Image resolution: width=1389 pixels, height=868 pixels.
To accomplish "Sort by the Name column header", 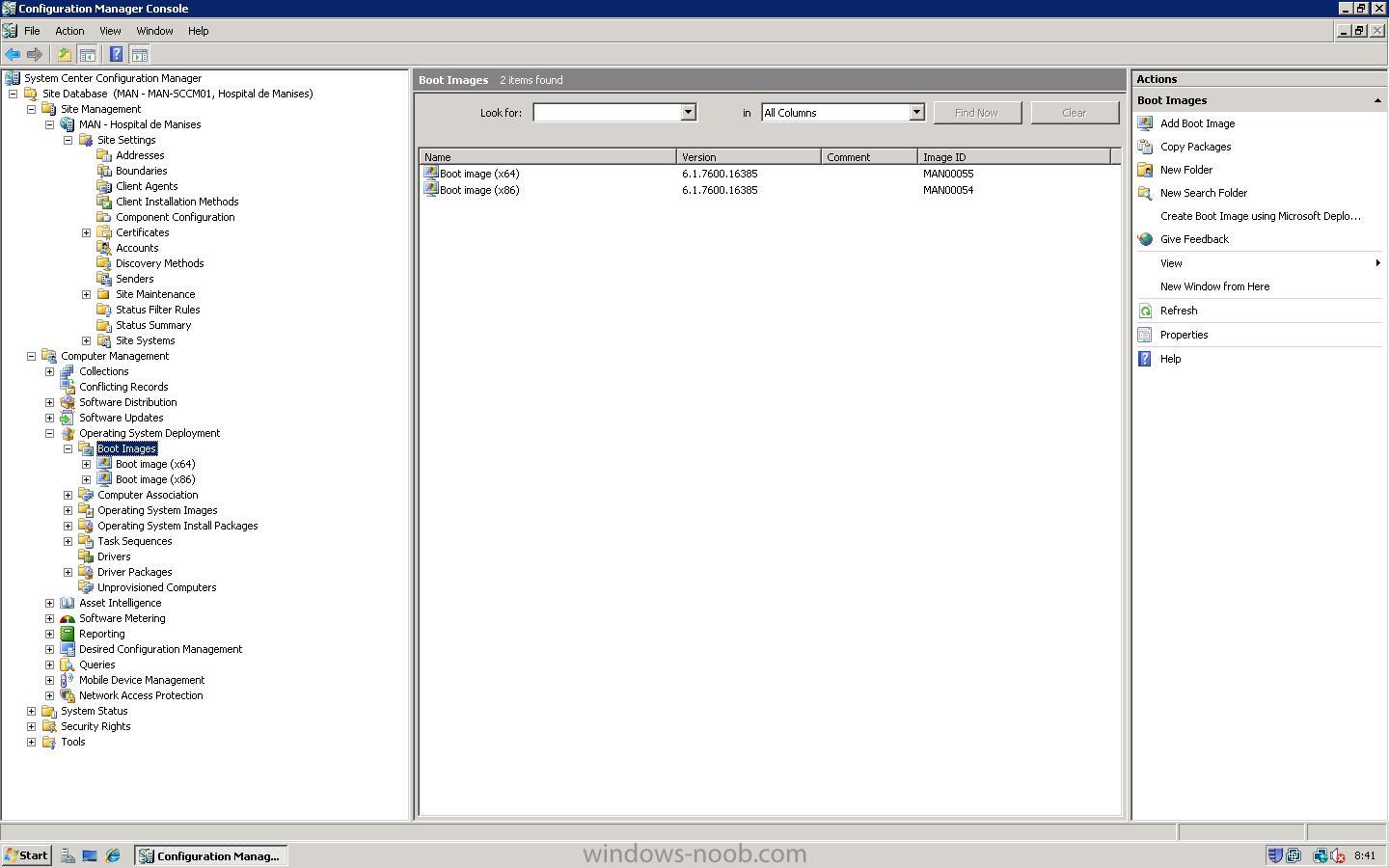I will [548, 156].
